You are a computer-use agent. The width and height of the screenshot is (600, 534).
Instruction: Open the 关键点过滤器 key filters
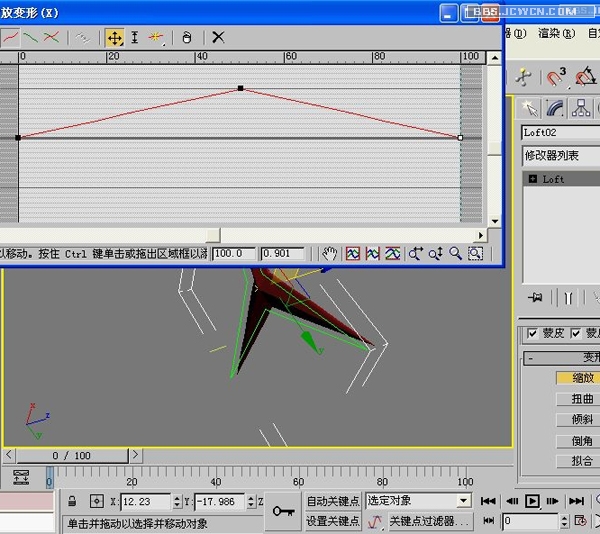tap(430, 521)
